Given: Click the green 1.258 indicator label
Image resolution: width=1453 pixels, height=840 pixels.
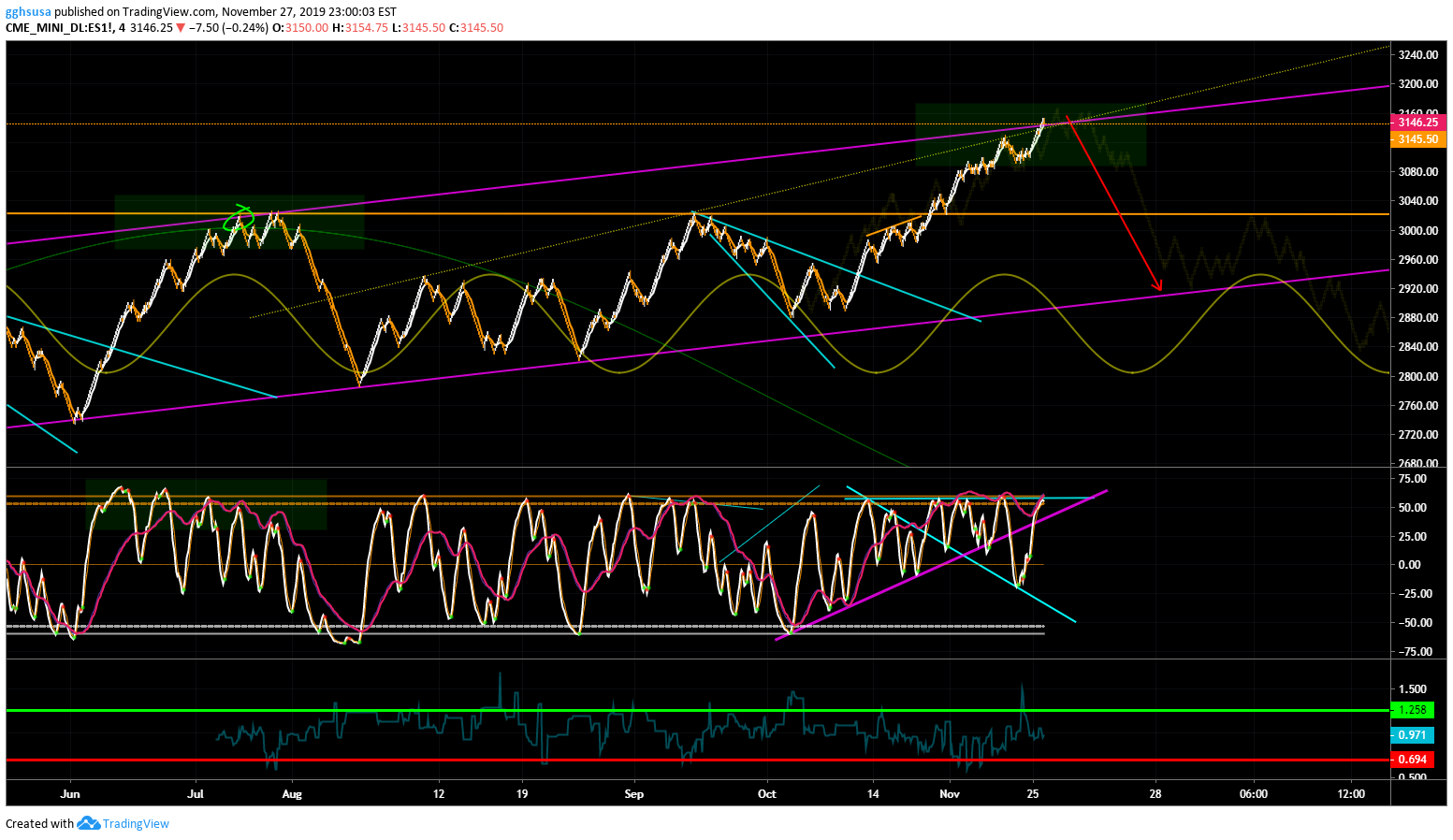Looking at the screenshot, I should [1412, 710].
